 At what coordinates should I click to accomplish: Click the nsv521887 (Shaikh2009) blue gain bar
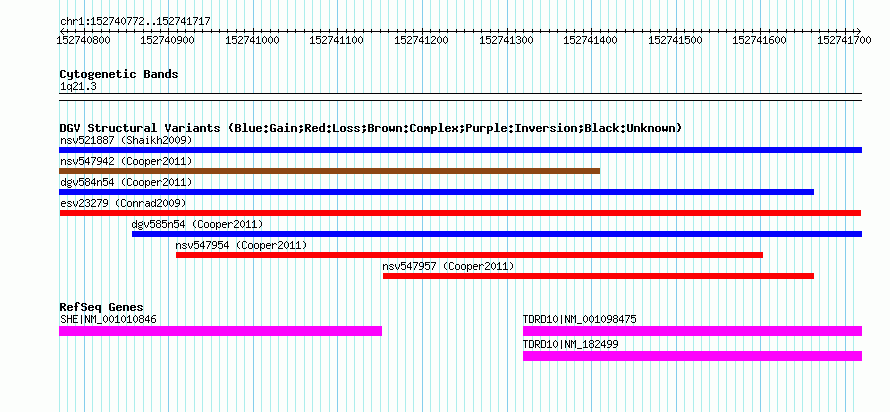click(x=460, y=150)
